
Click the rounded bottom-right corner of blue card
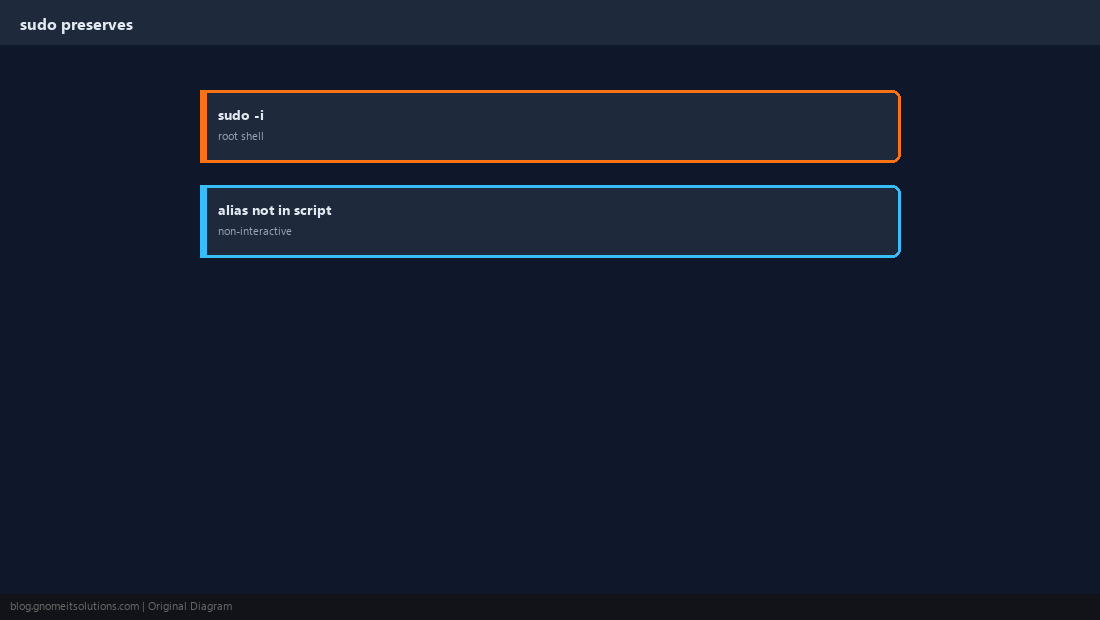(x=896, y=253)
